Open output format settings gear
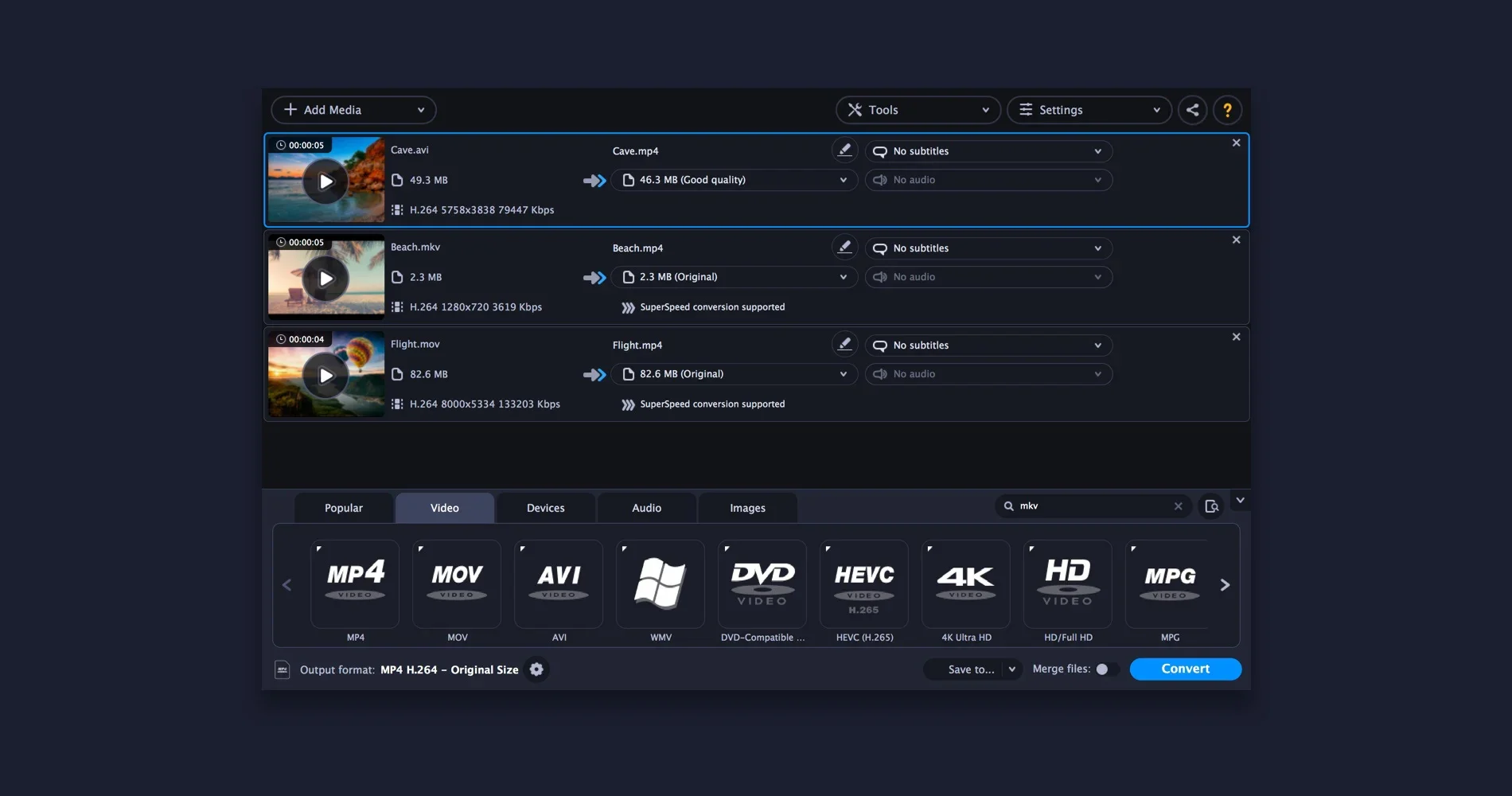This screenshot has height=796, width=1512. (536, 669)
